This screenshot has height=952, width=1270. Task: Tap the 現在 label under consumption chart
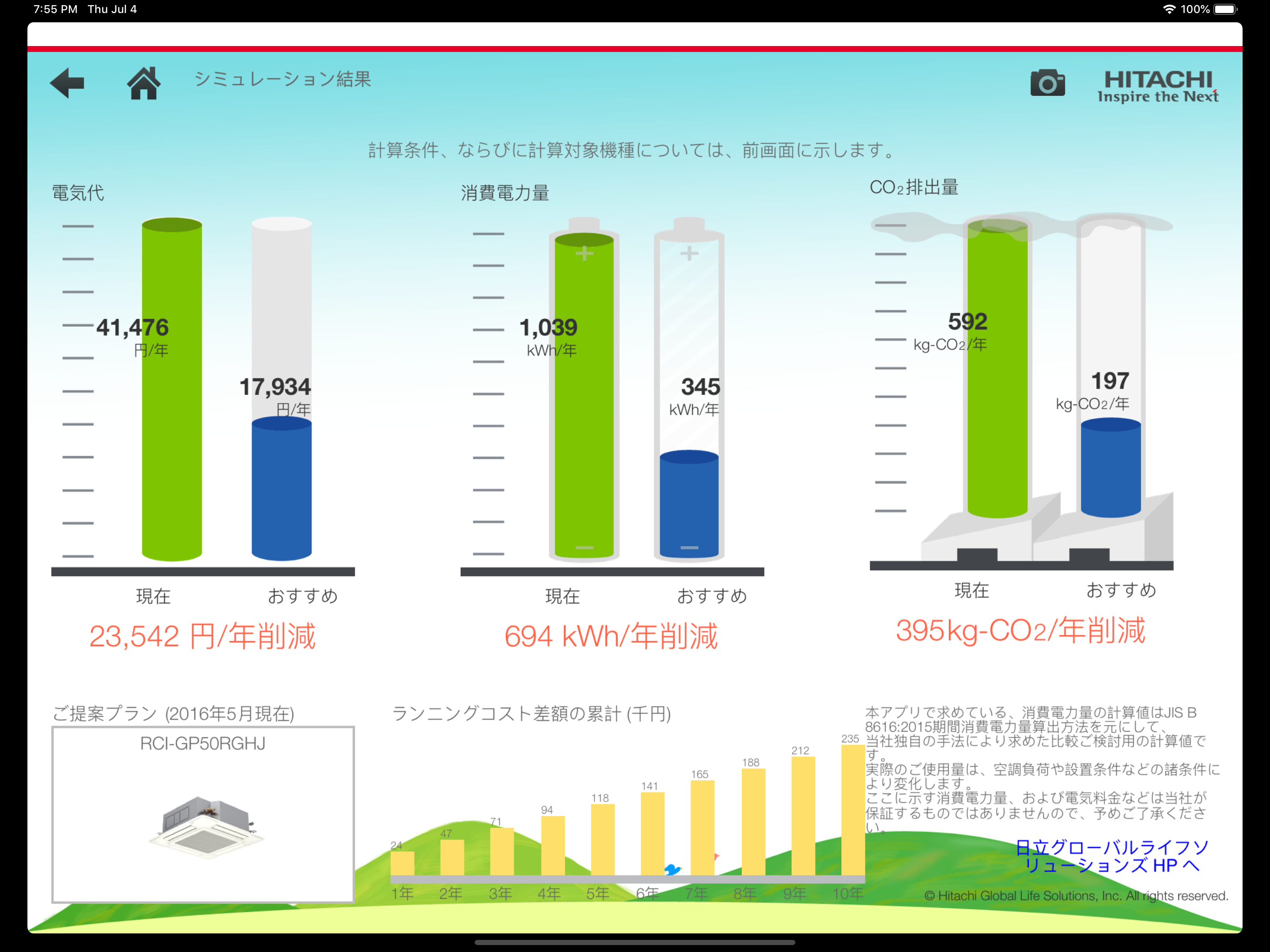tap(562, 596)
